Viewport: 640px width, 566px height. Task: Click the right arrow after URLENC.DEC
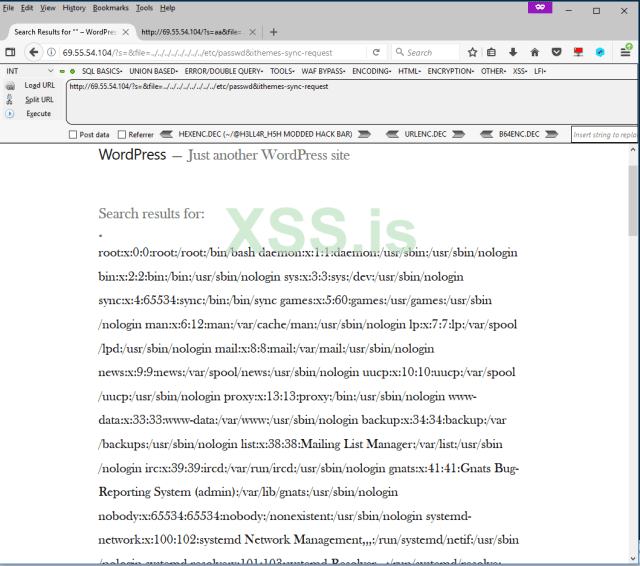click(x=458, y=134)
